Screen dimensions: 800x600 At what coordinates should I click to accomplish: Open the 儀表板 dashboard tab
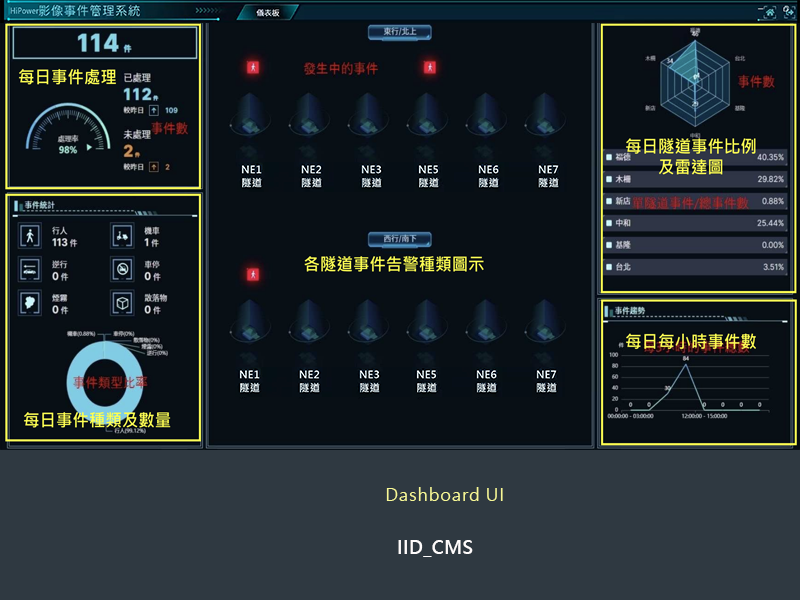click(x=267, y=13)
